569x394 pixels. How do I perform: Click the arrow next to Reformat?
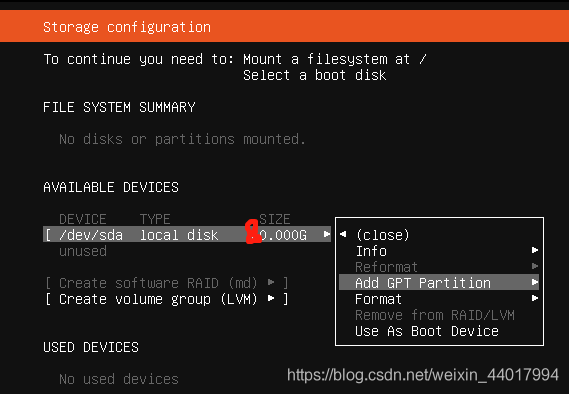[535, 266]
